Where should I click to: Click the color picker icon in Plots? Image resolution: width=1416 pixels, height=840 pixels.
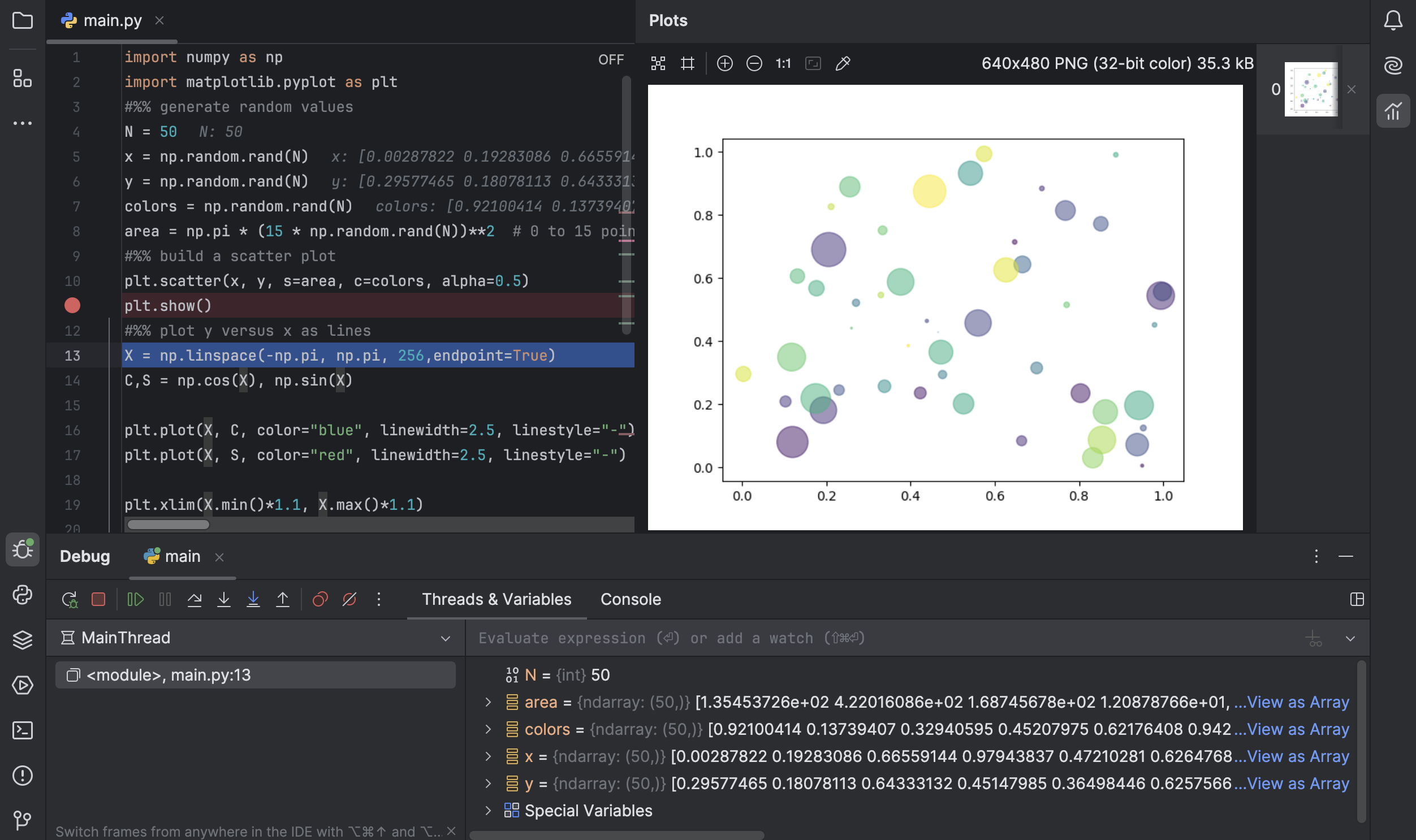[x=843, y=63]
